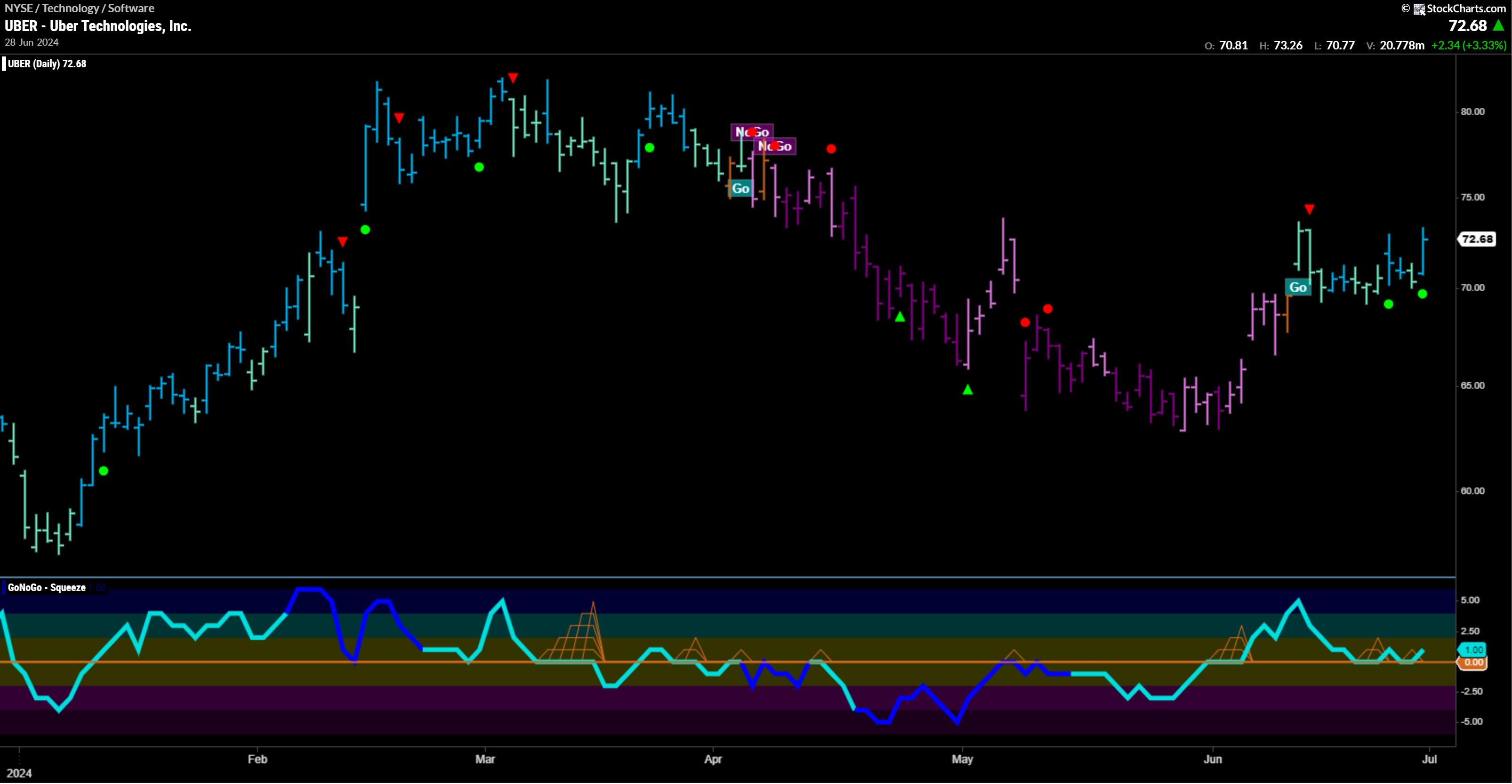The image size is (1512, 784).
Task: Click the red down-triangle above the June price spike
Action: pos(1309,209)
